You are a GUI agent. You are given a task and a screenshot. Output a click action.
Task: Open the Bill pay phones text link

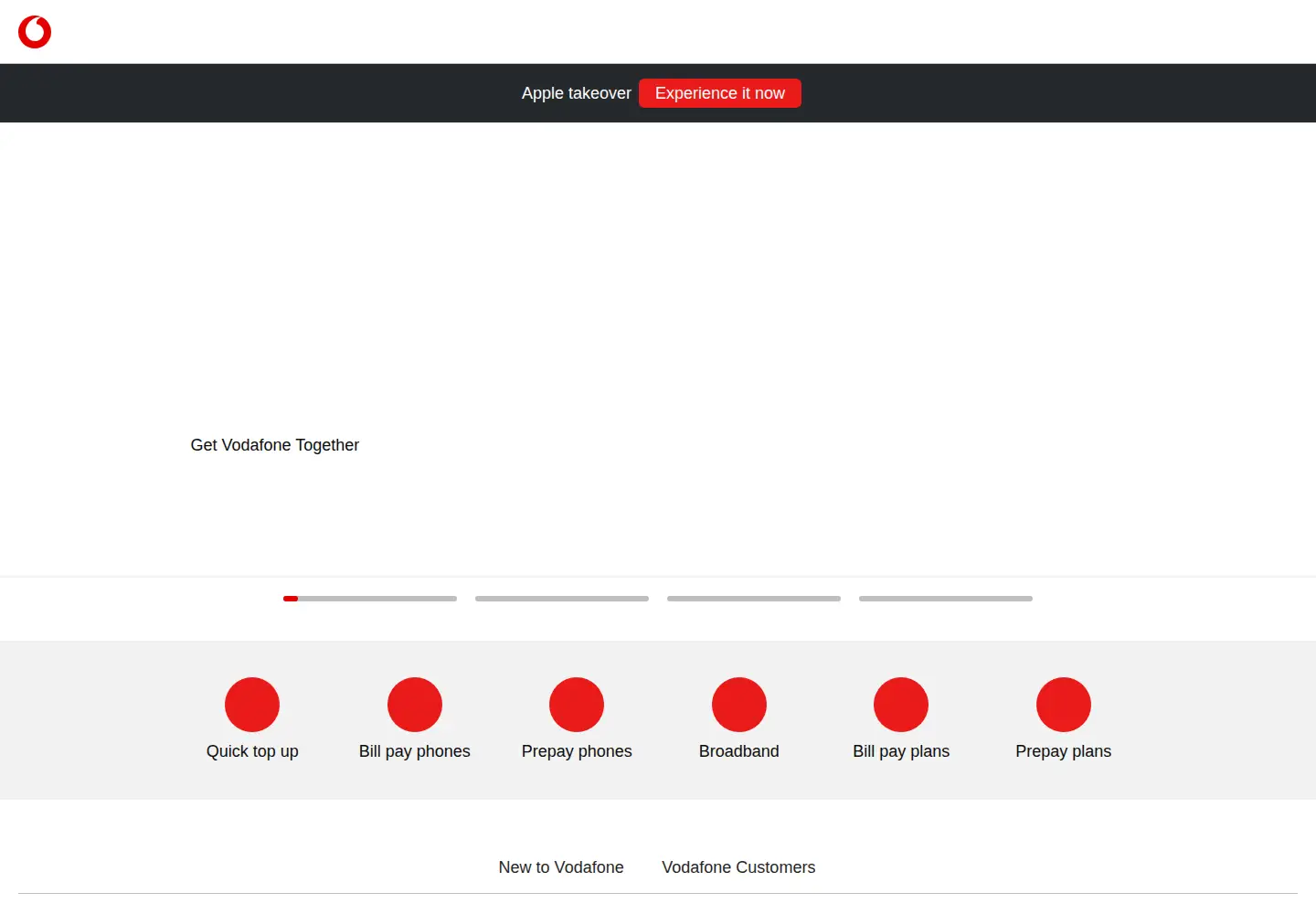415,751
